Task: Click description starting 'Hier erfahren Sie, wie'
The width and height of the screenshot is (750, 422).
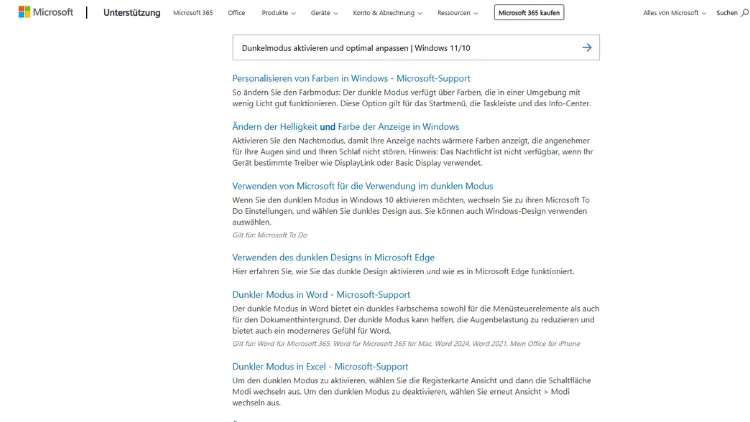Action: coord(403,271)
